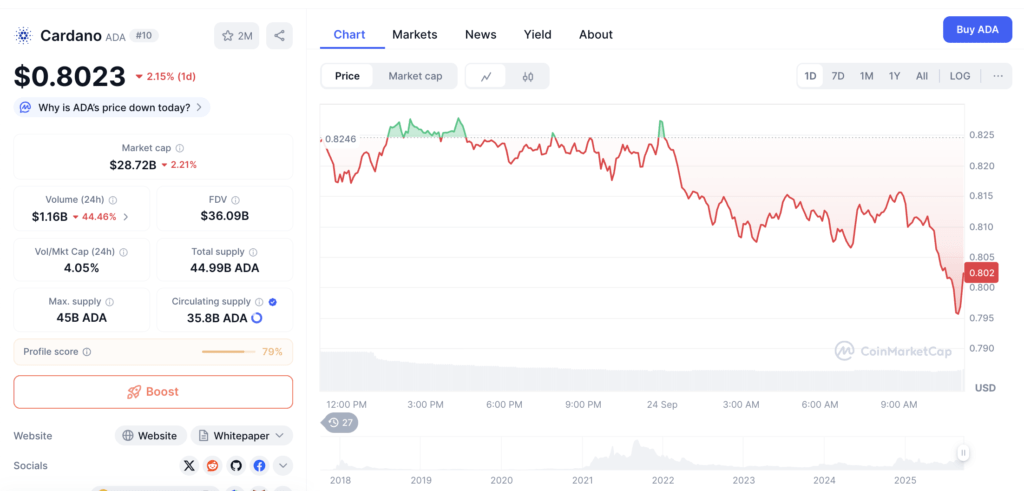
Task: Click the Buy ADA button
Action: click(x=977, y=29)
